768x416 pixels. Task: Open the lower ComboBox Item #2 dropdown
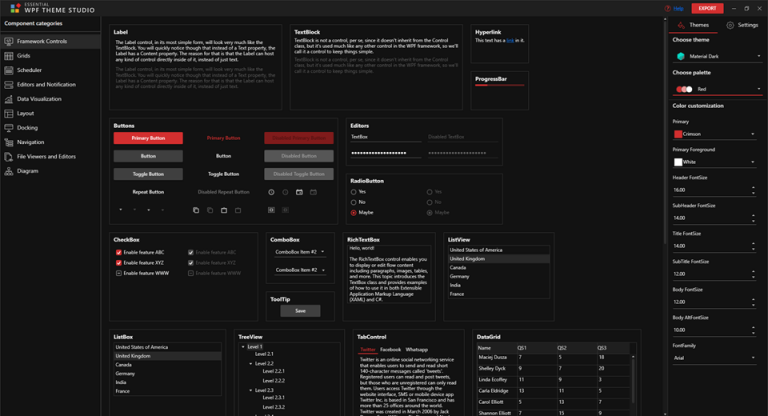[300, 270]
